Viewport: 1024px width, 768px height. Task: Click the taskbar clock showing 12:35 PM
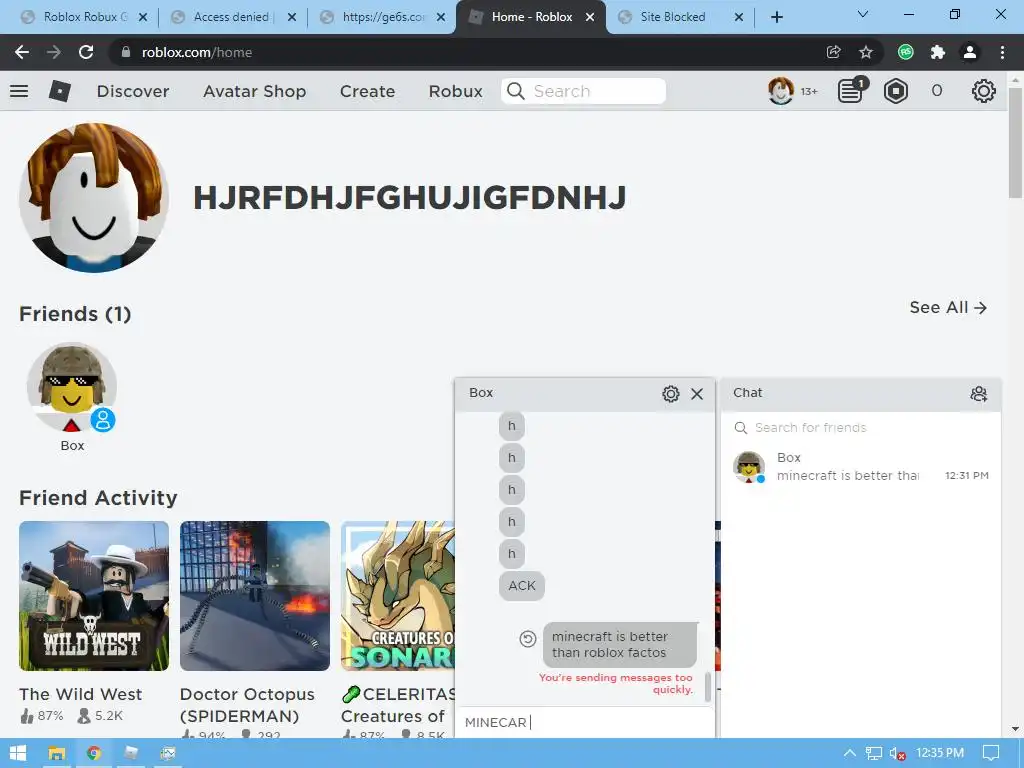940,753
